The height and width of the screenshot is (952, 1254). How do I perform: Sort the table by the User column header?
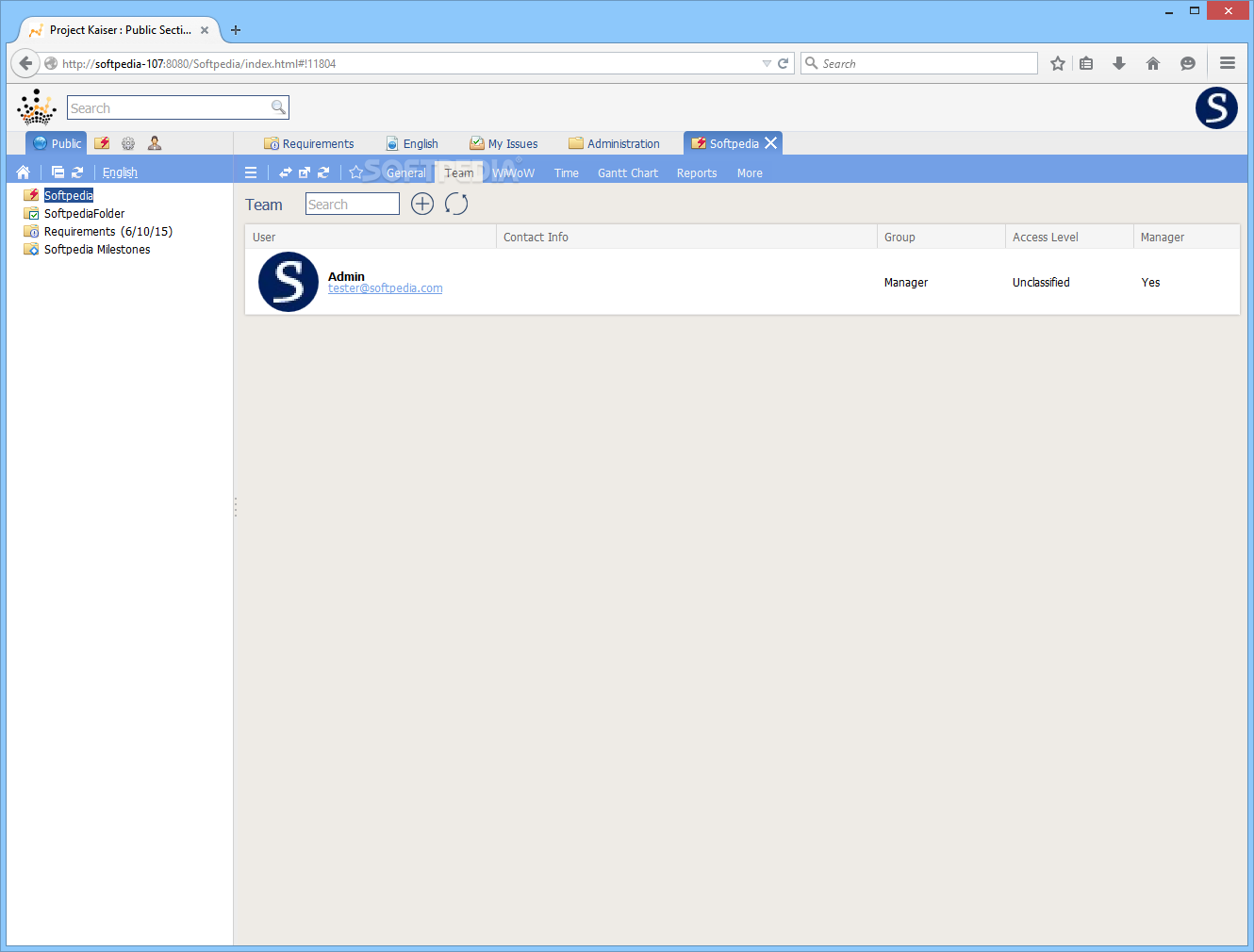371,237
